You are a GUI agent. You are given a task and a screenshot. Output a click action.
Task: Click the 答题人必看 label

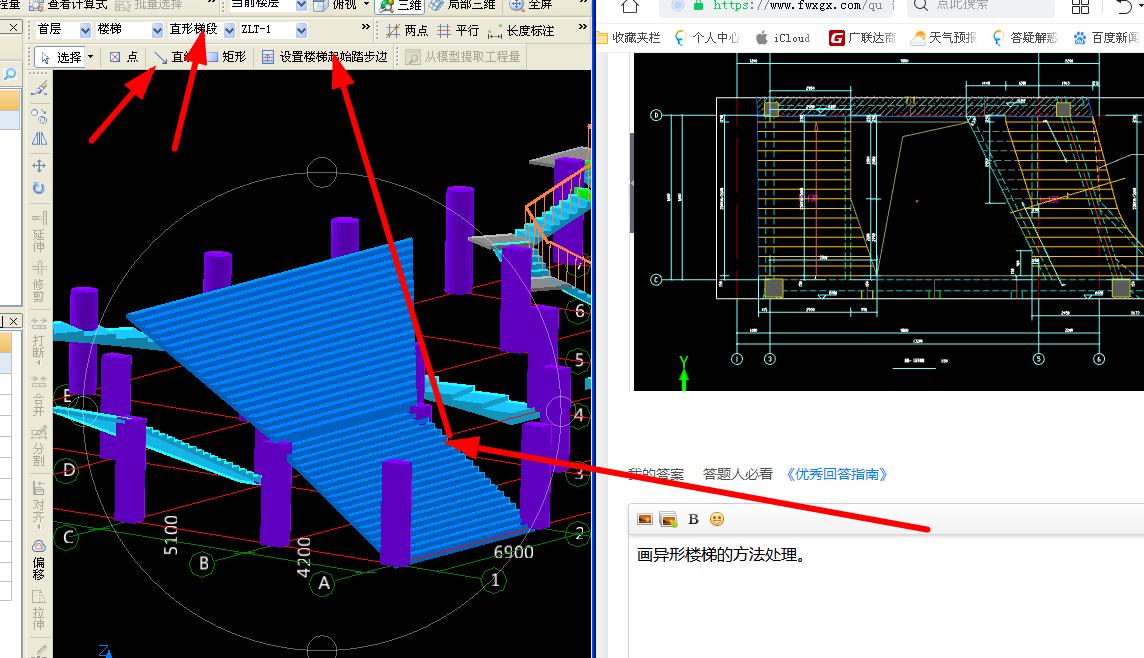738,474
